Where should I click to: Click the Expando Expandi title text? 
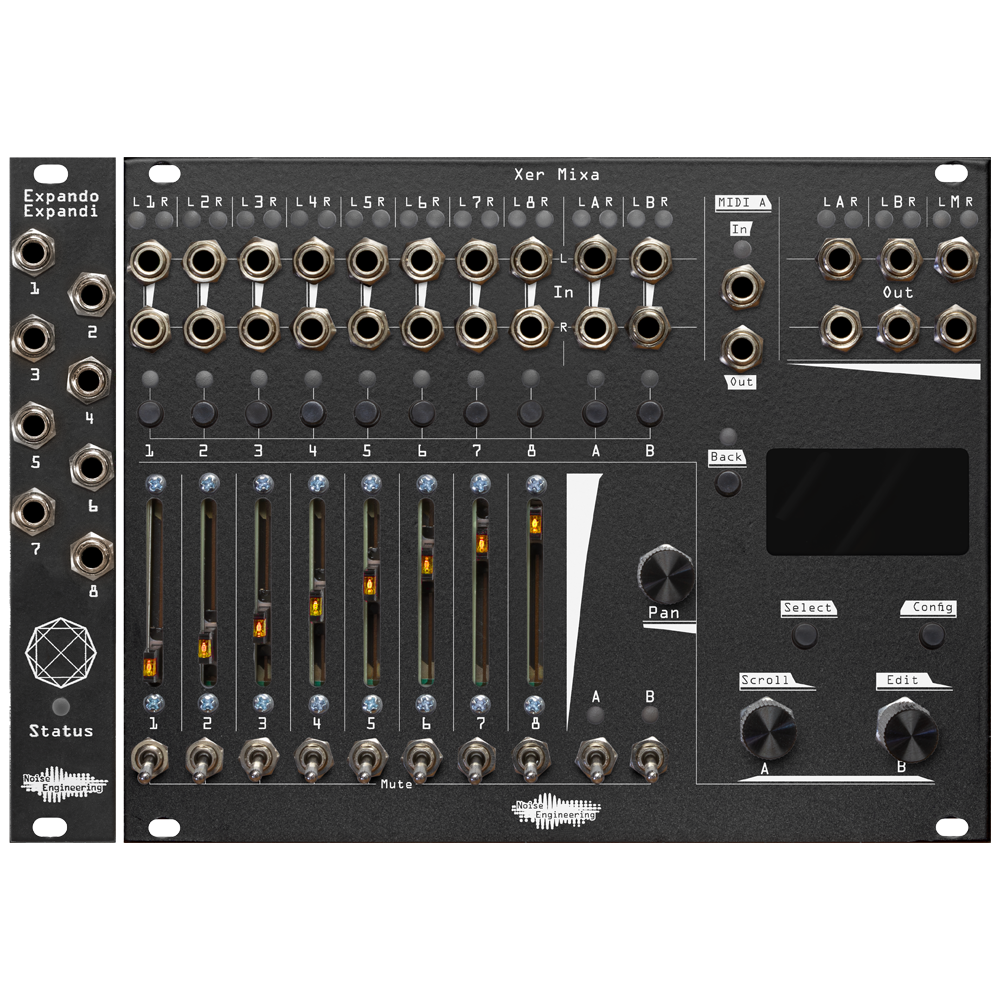coord(61,203)
